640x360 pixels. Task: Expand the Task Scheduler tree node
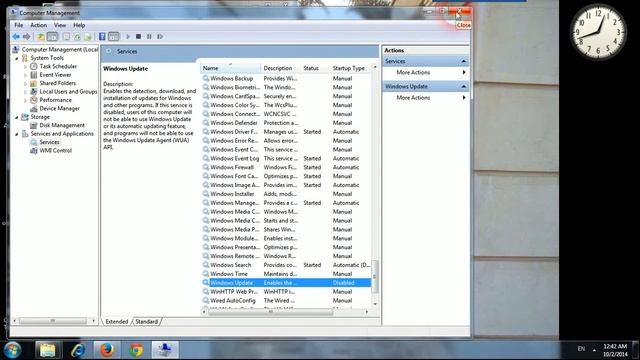26,67
